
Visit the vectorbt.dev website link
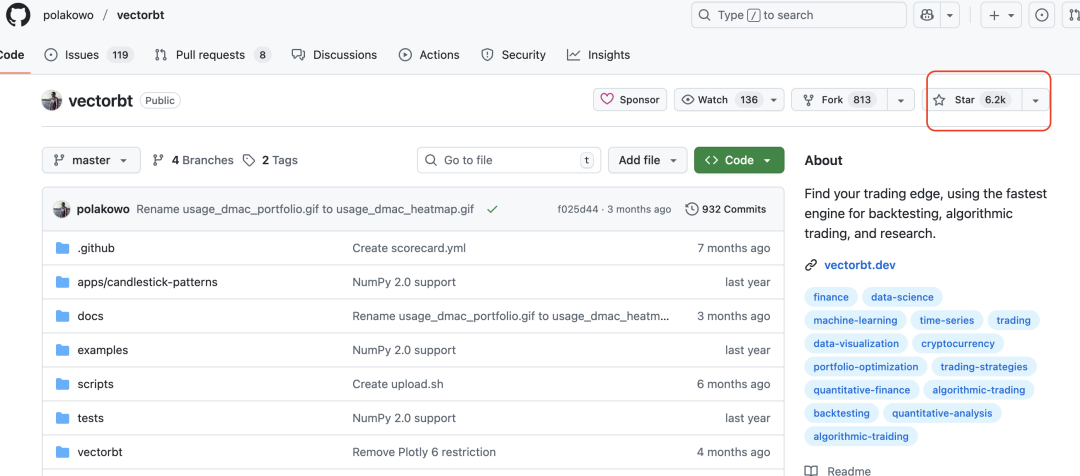(860, 265)
